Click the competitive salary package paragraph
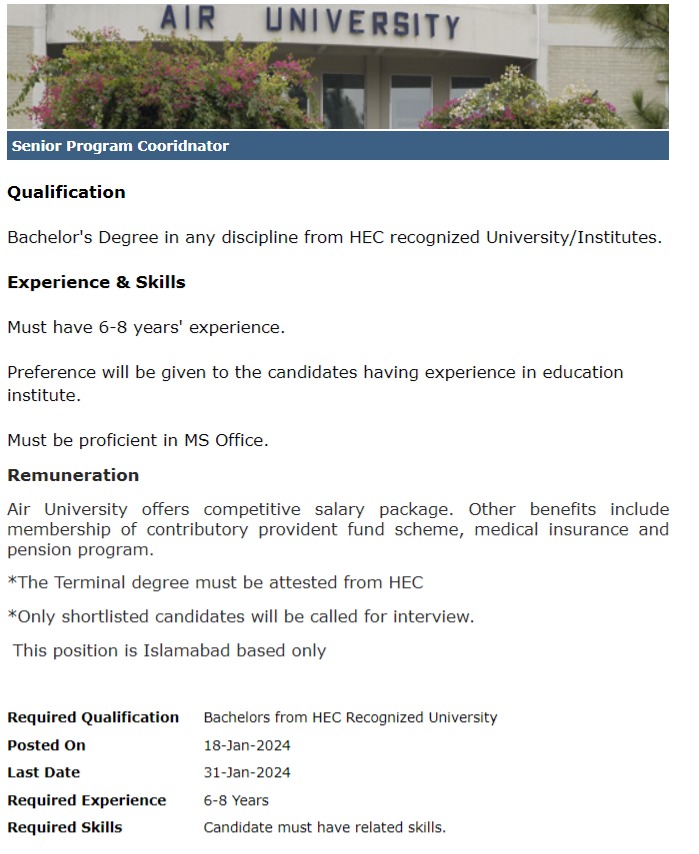 [x=338, y=529]
